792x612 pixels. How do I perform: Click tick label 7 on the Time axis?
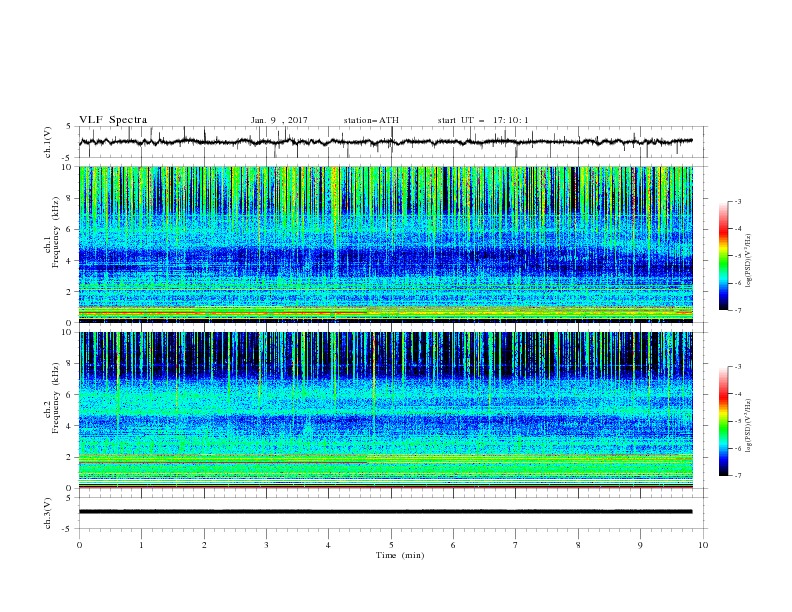[516, 545]
